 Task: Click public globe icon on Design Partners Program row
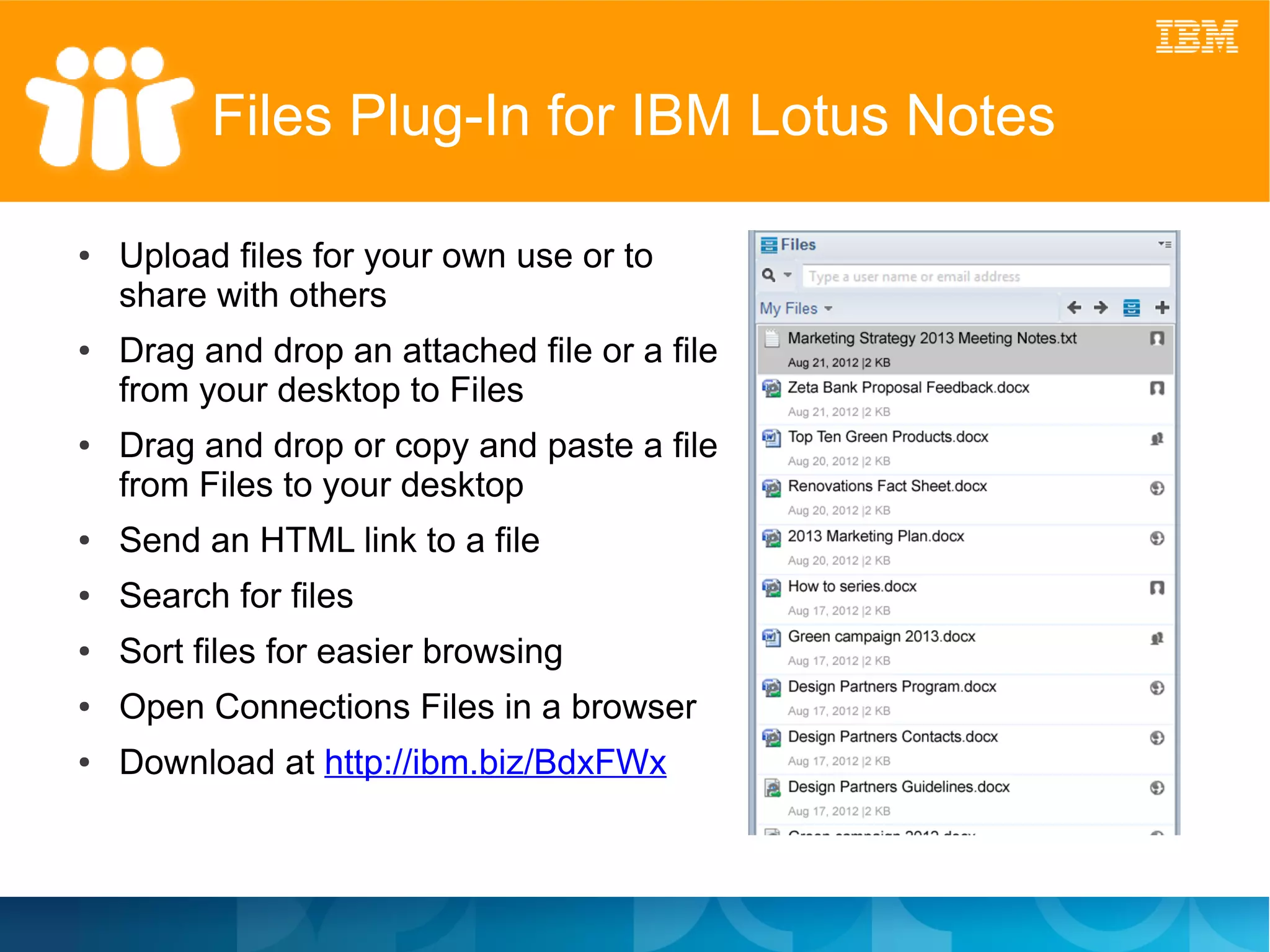click(1157, 688)
